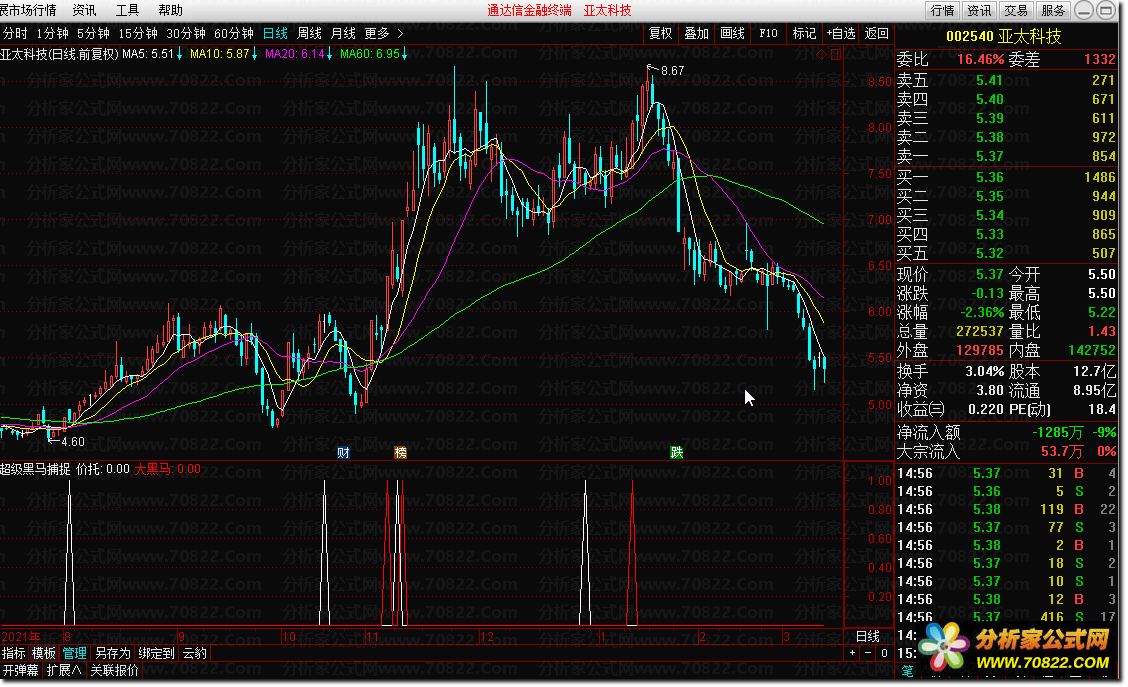The height and width of the screenshot is (687, 1128).
Task: Click month 12 on the timeline axis
Action: (487, 637)
